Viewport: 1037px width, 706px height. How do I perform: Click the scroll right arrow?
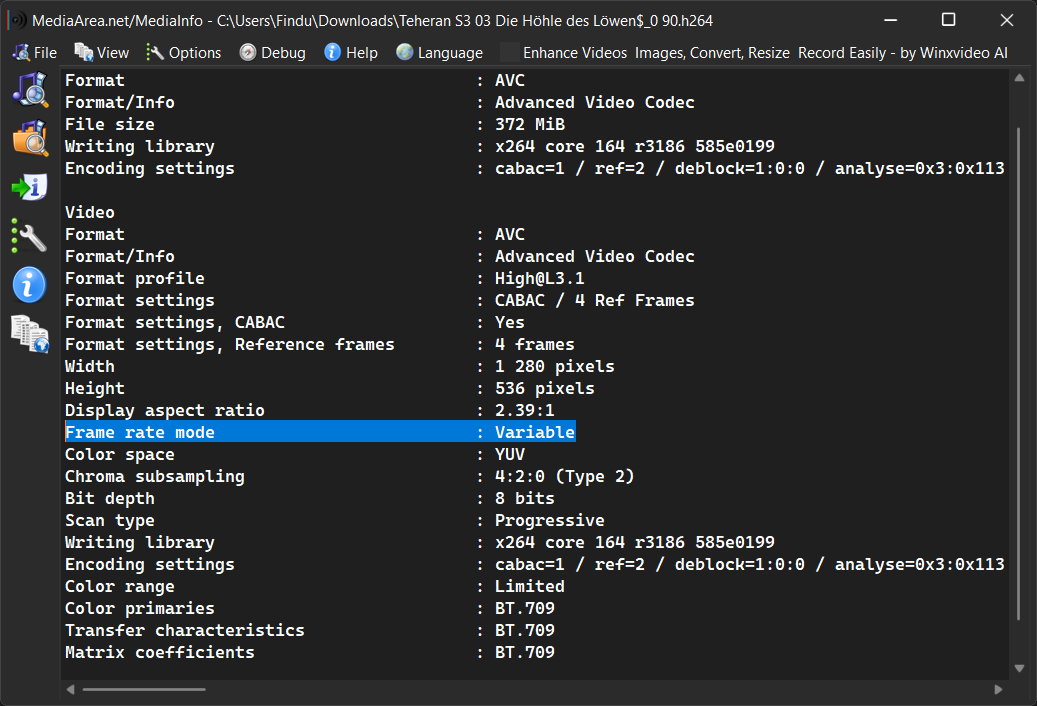[998, 689]
